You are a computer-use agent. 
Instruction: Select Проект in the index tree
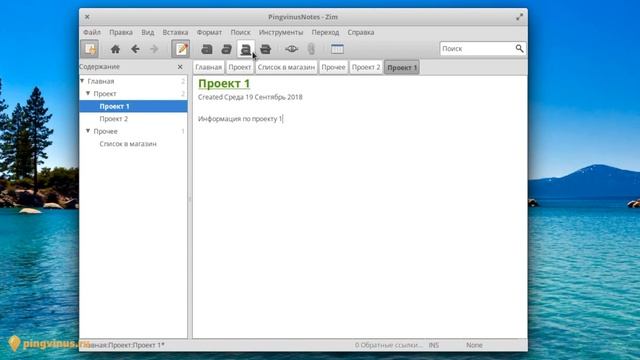pyautogui.click(x=105, y=93)
